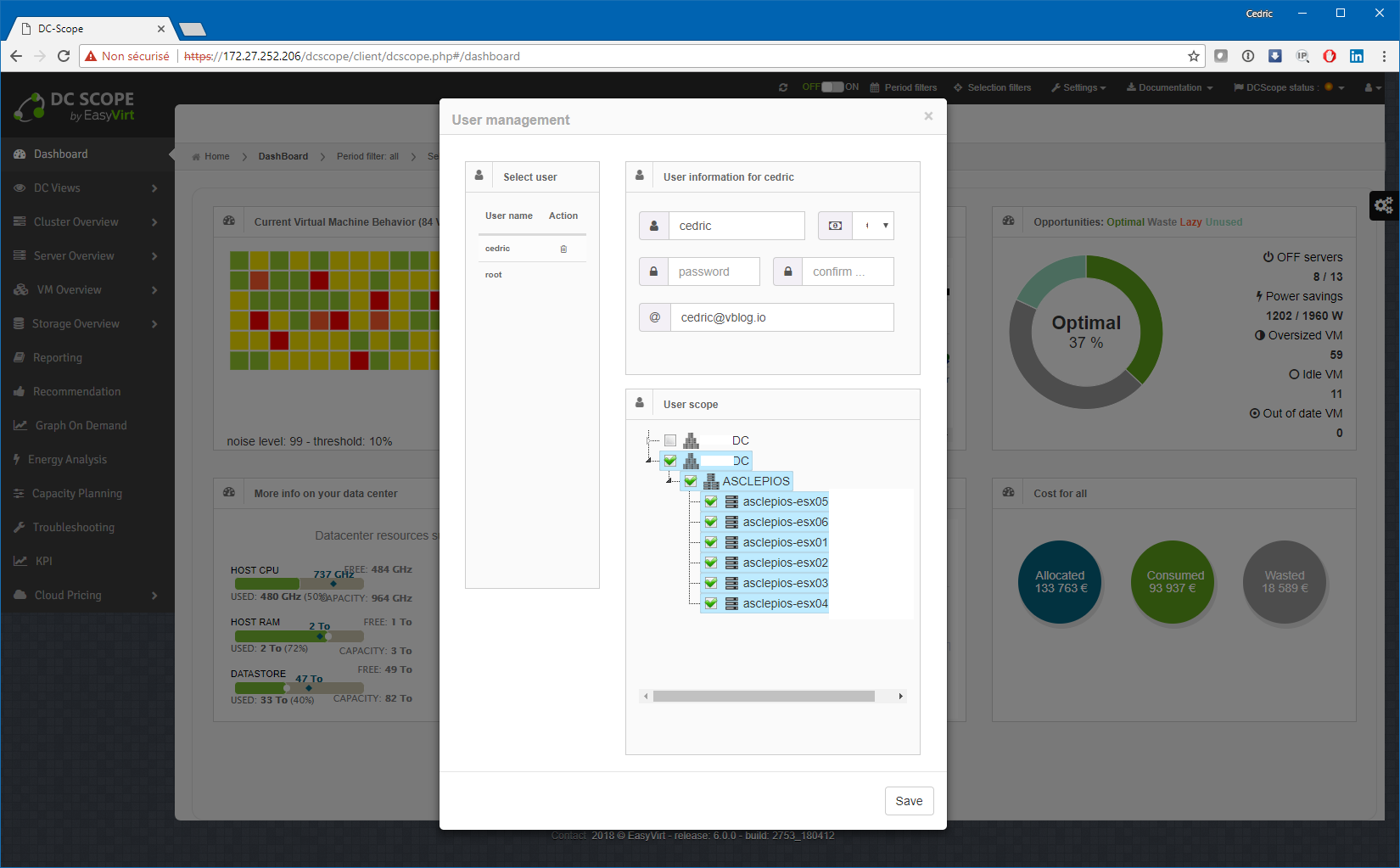Open the gear settings side panel icon
Screen dimensions: 1400x868
(x=1384, y=205)
